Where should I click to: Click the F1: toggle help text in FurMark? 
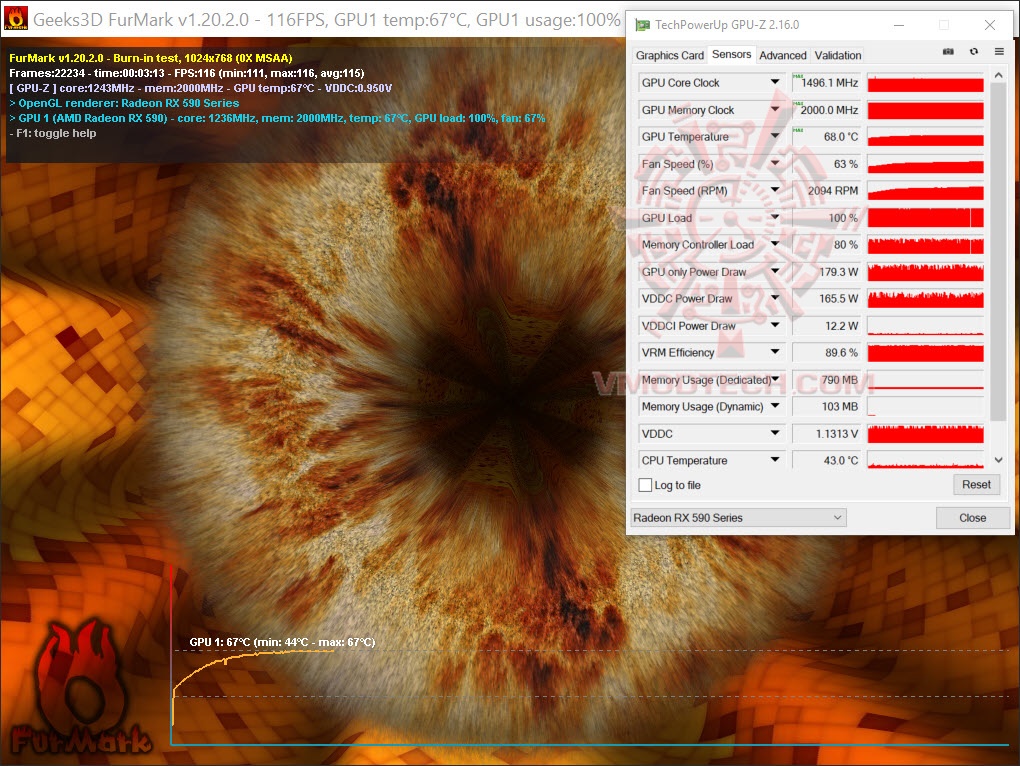coord(53,133)
